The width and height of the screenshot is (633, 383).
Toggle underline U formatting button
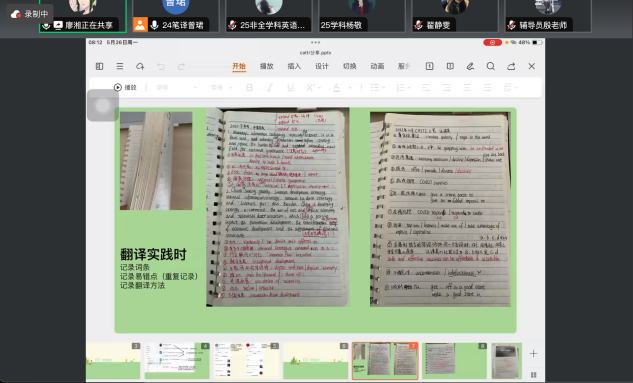coord(290,88)
